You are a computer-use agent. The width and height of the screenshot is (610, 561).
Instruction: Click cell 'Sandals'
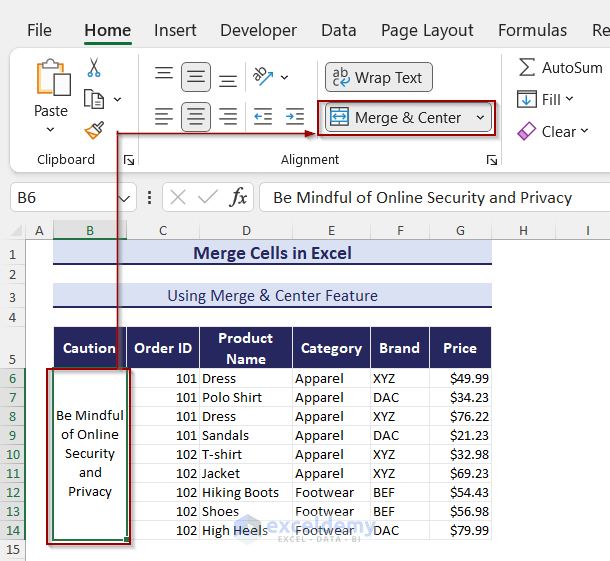tap(246, 435)
